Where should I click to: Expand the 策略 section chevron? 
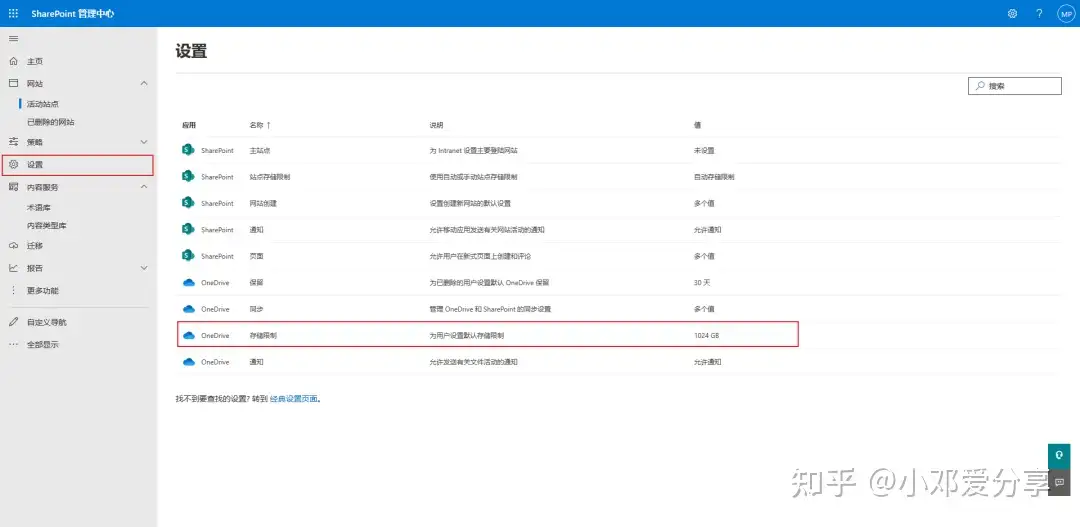144,142
